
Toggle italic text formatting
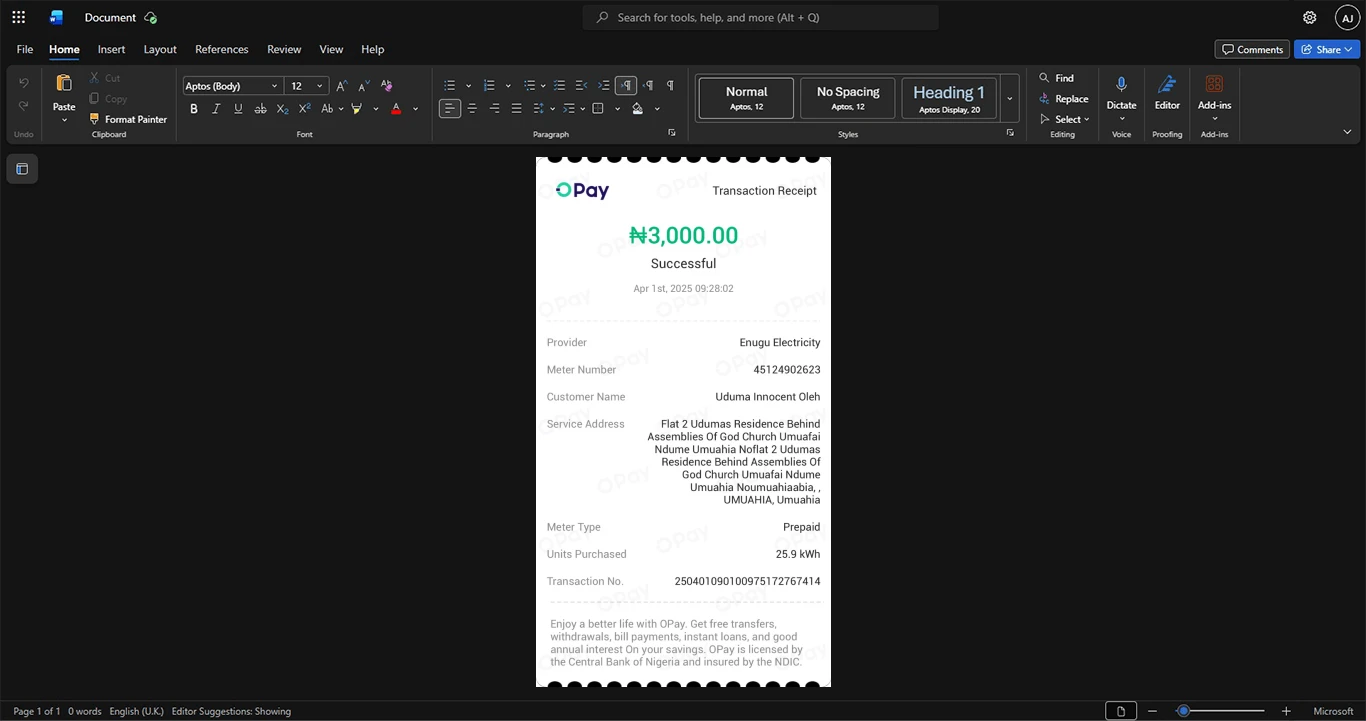point(216,108)
